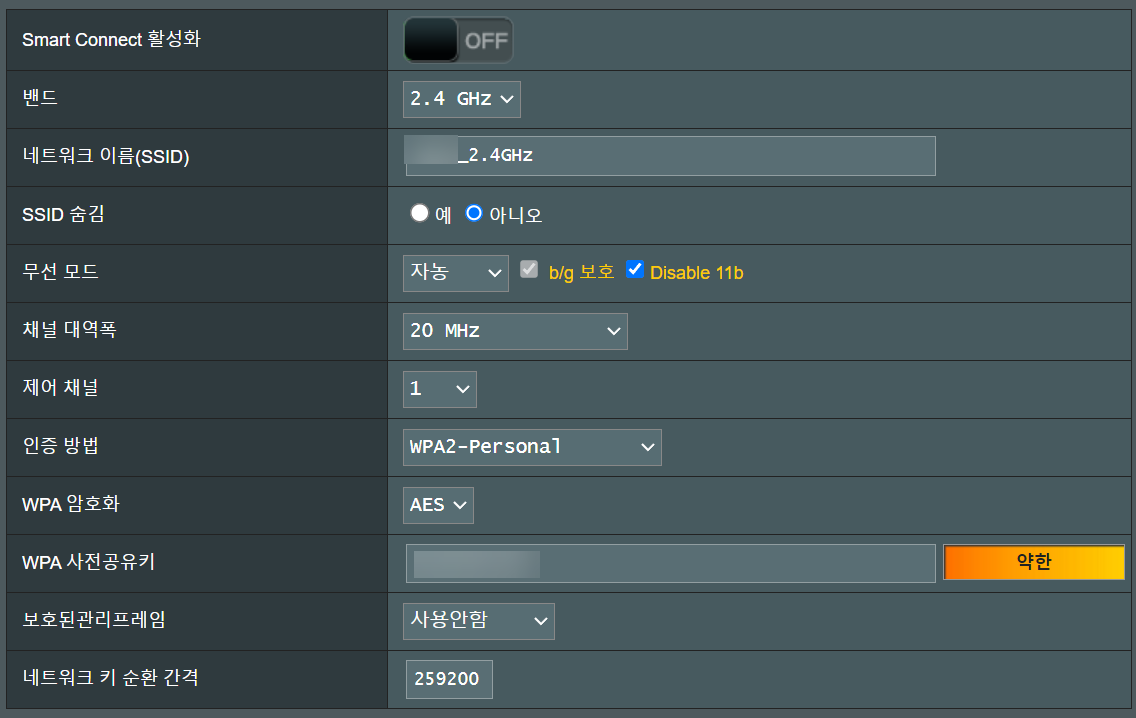Click the key rotation interval field 259200
The width and height of the screenshot is (1136, 718).
449,679
